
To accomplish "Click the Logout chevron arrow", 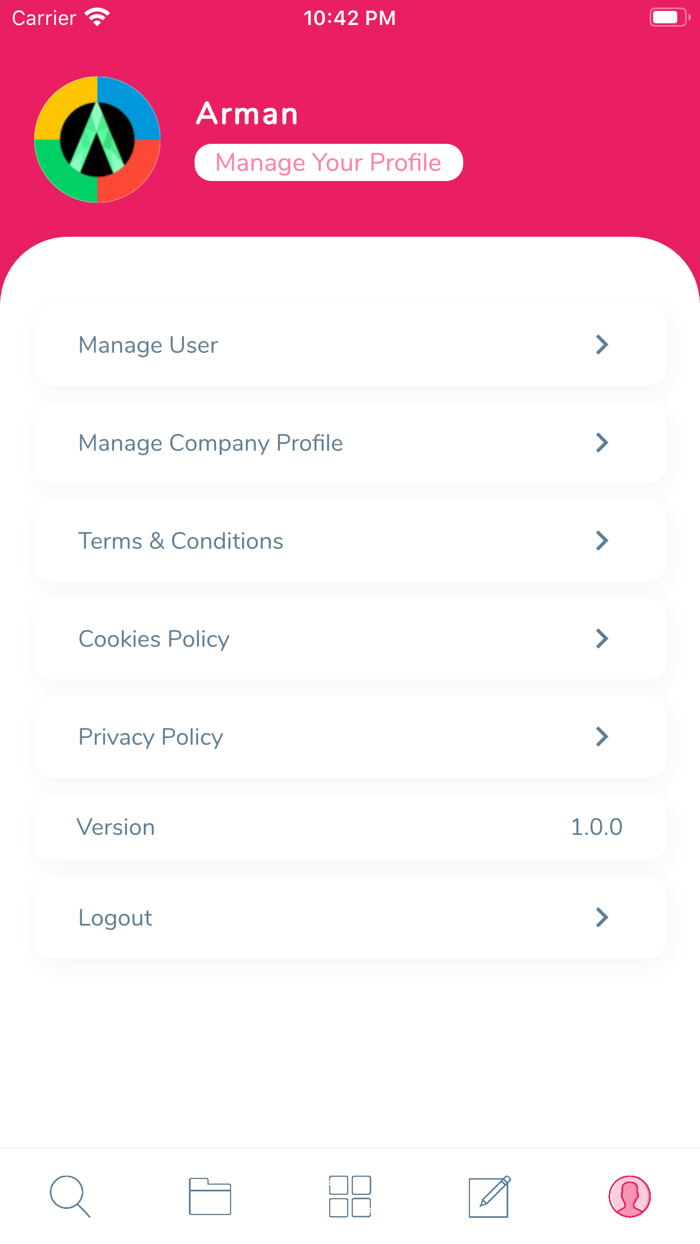I will [602, 918].
